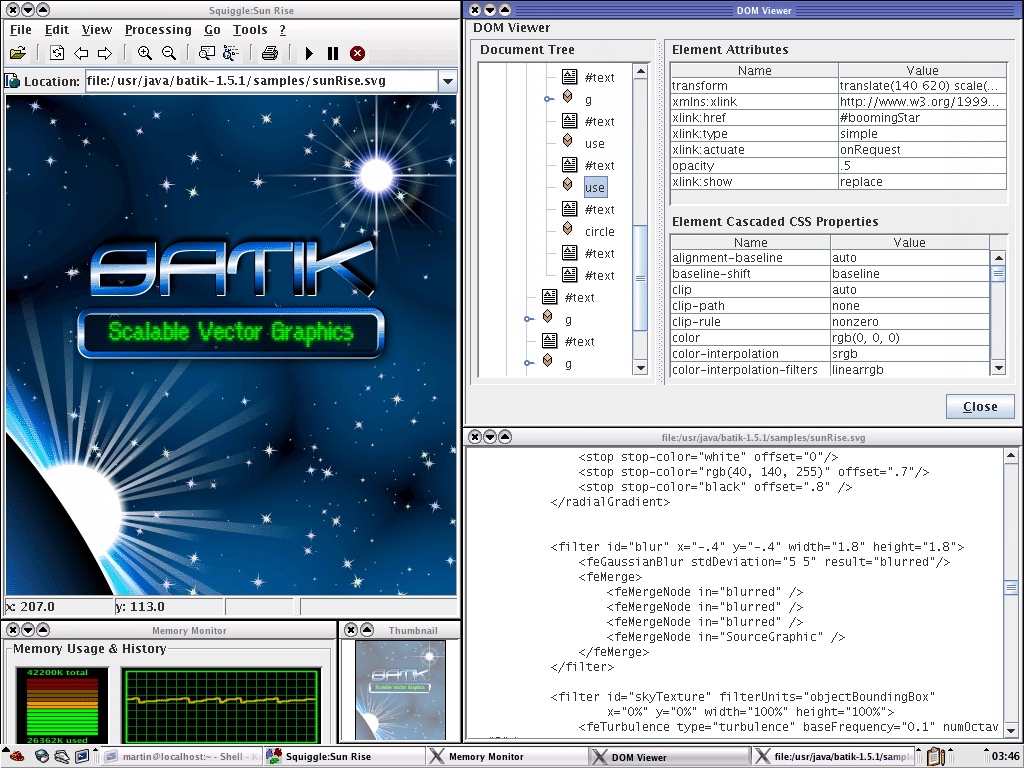This screenshot has width=1024, height=768.
Task: Open the Edit menu
Action: [x=57, y=29]
